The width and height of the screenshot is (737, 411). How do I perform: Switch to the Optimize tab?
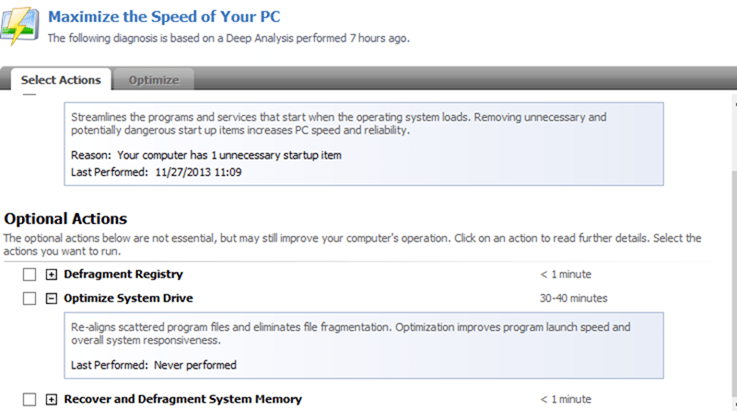154,79
